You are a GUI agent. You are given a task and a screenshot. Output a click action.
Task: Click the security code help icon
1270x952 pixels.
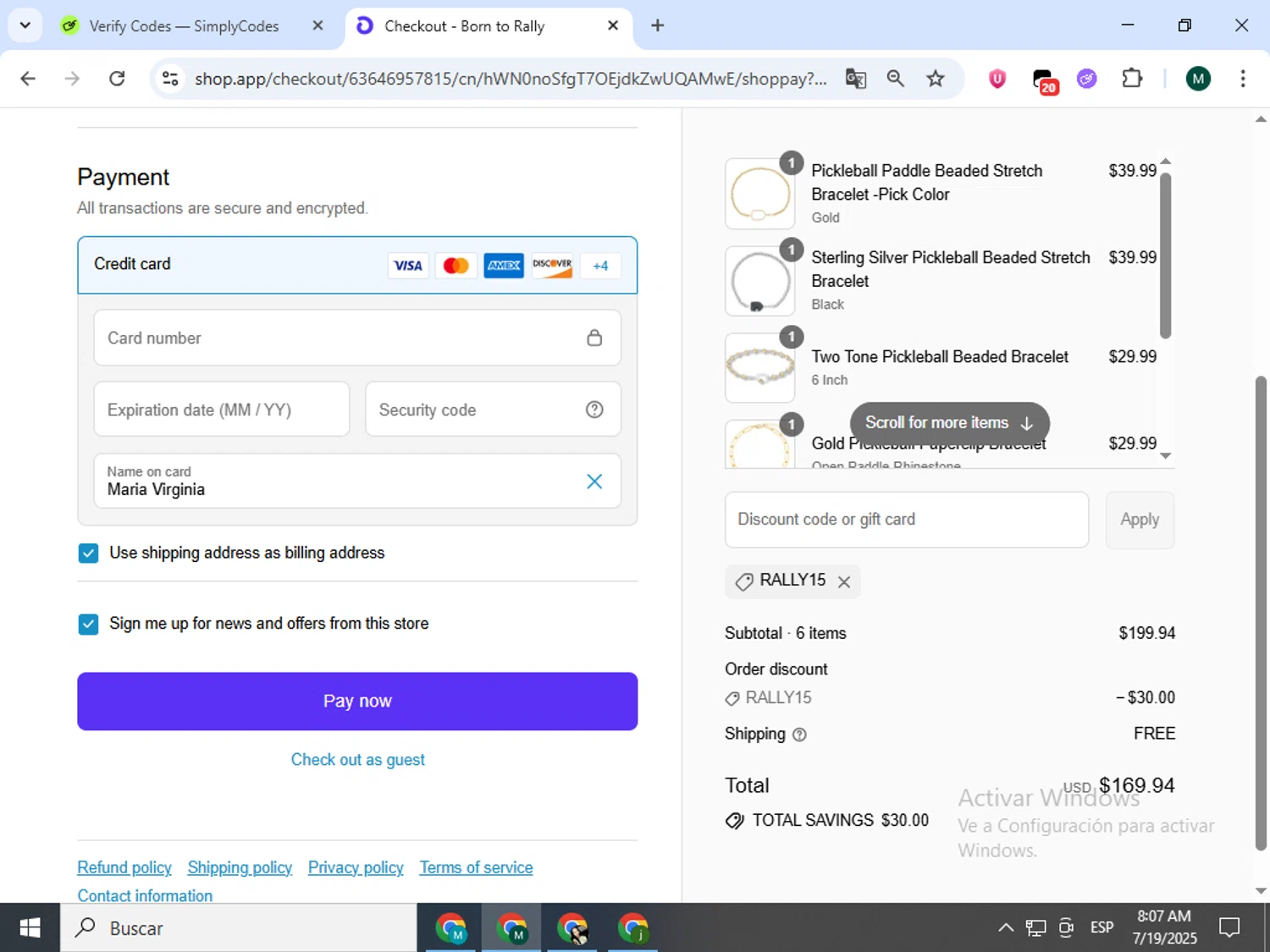click(594, 410)
